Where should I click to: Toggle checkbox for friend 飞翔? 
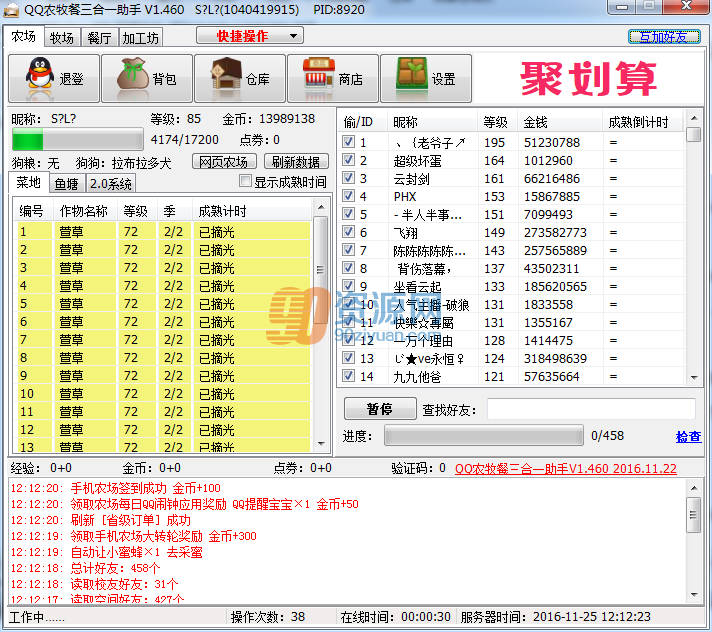coord(348,232)
